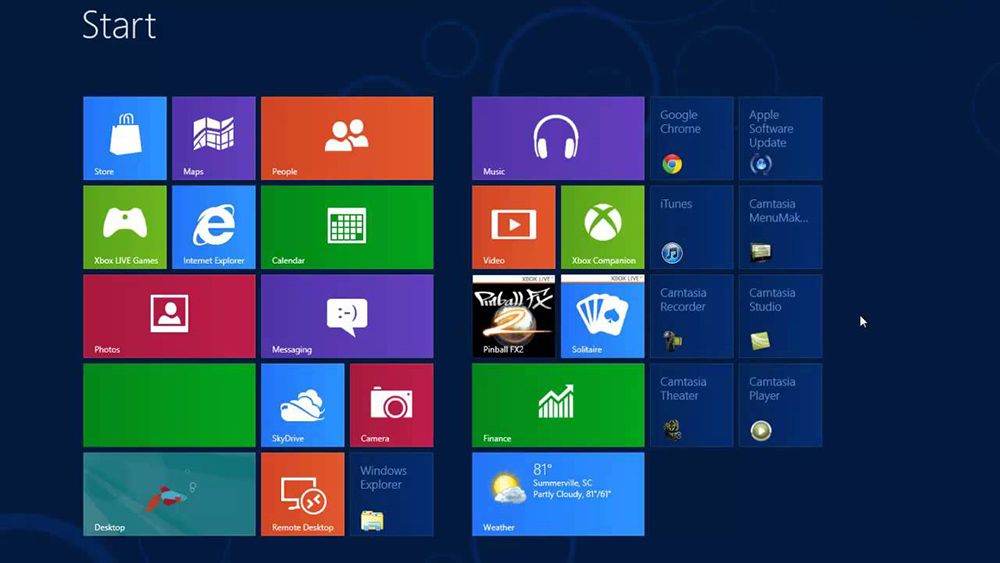1000x563 pixels.
Task: Launch Pinball FX2 game tile
Action: click(514, 316)
